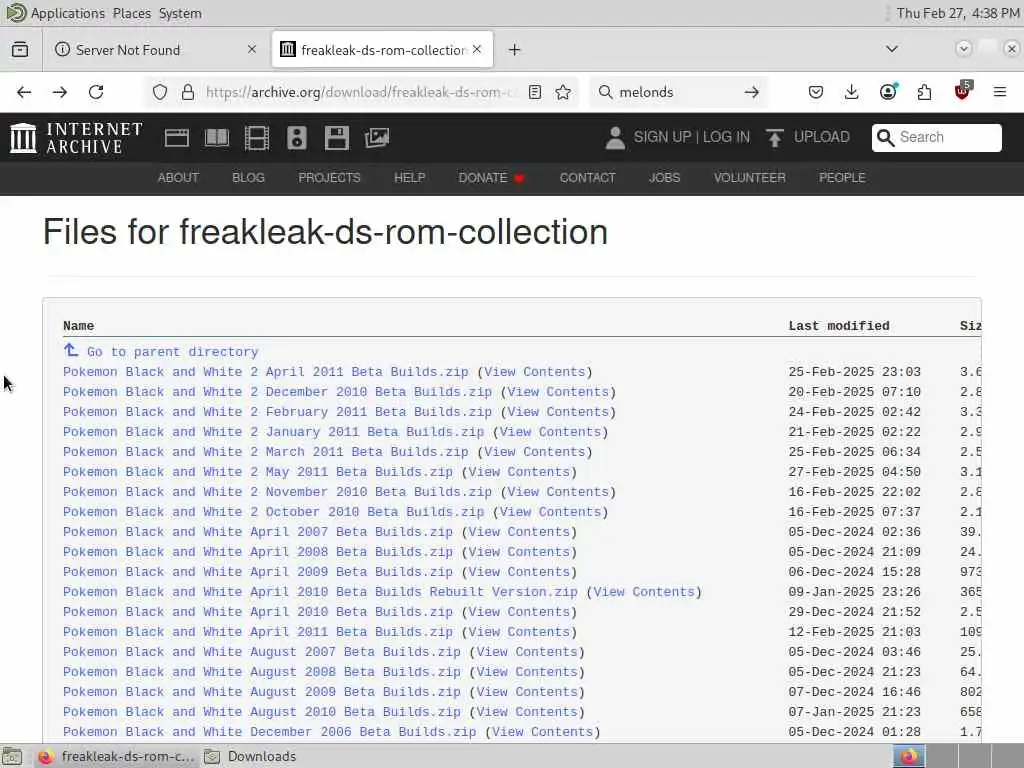Click the user avatar silhouette icon
Screen dimensions: 1024x768
tap(615, 138)
